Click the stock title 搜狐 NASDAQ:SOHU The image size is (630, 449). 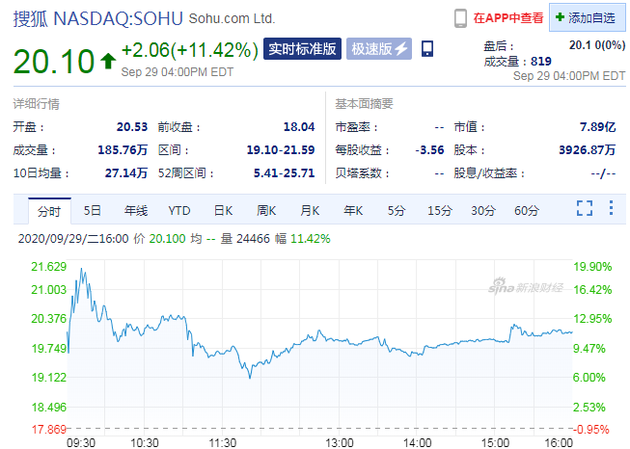98,18
